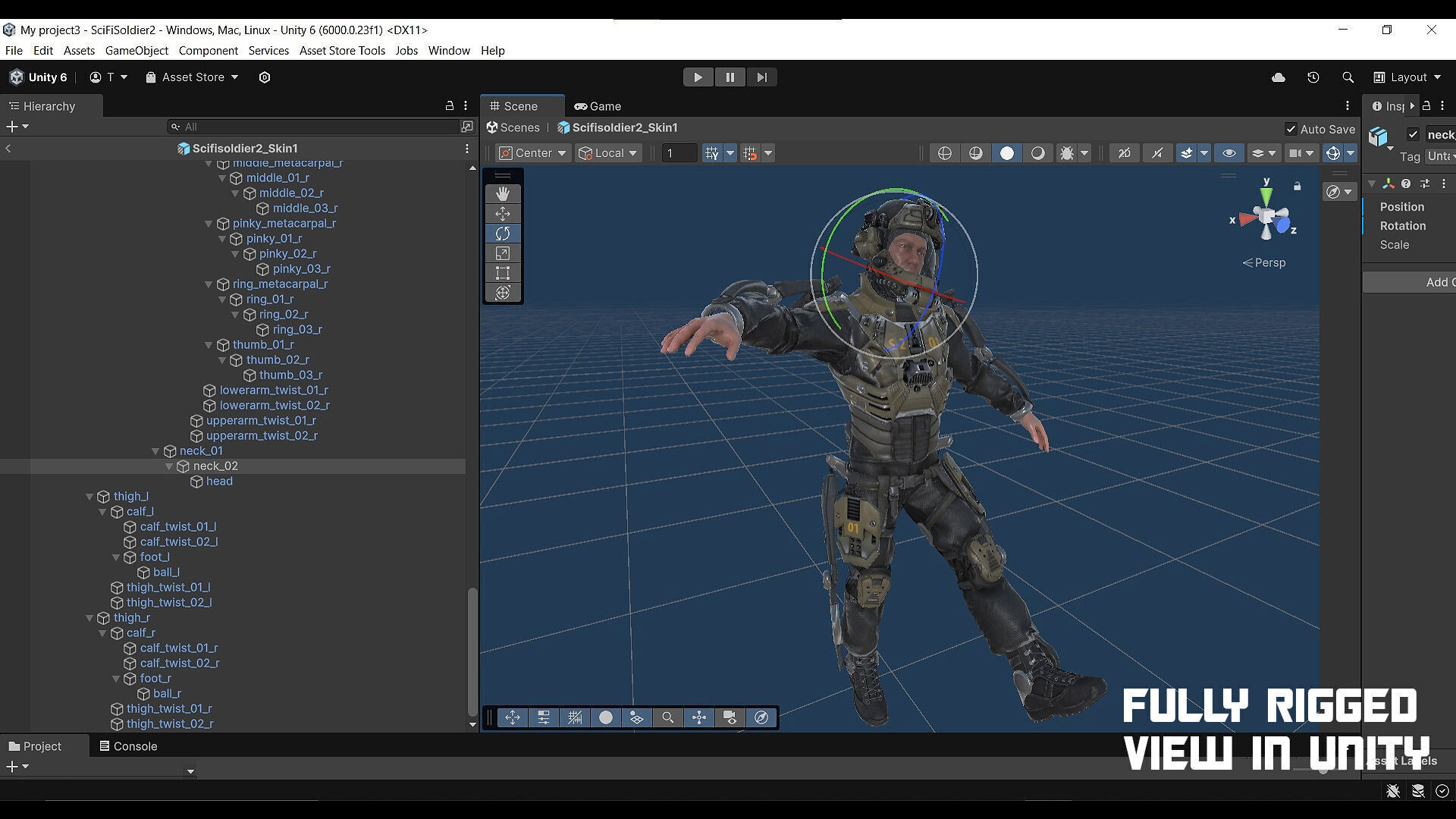Click the Step frame button

pos(761,77)
